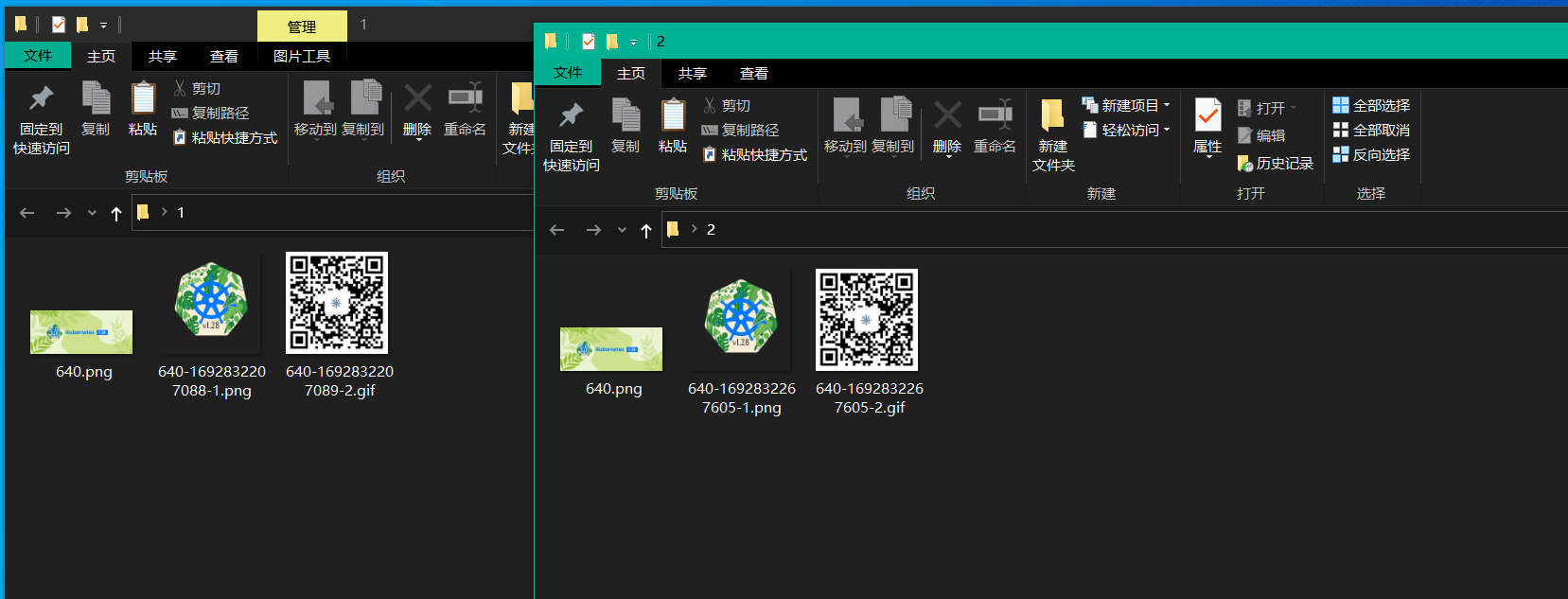Click quick access properties checkmark in window 2 title bar

pos(589,42)
